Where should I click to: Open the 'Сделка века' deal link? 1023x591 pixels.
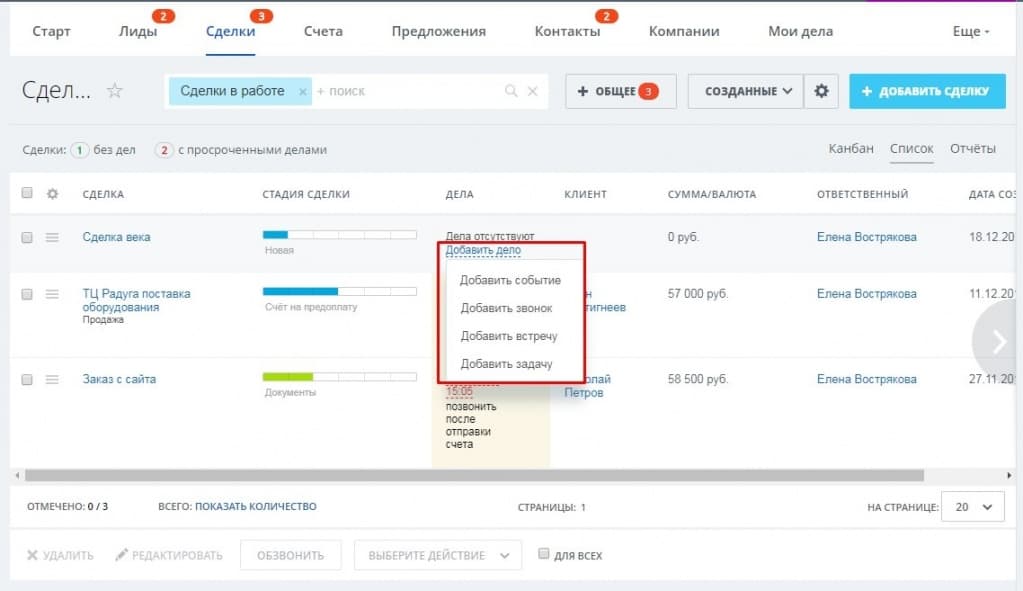116,237
